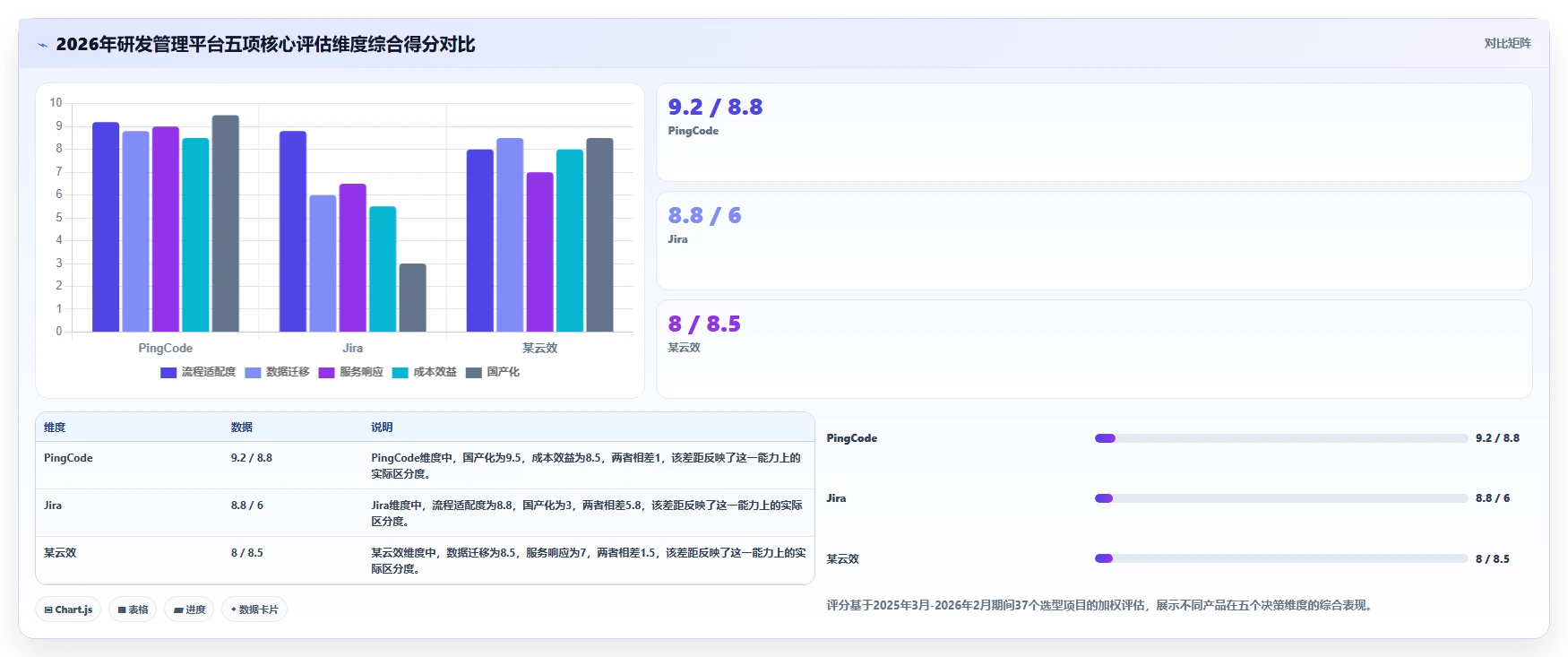
Task: Click the description starting 'PingCode维度中'
Action: tap(587, 466)
